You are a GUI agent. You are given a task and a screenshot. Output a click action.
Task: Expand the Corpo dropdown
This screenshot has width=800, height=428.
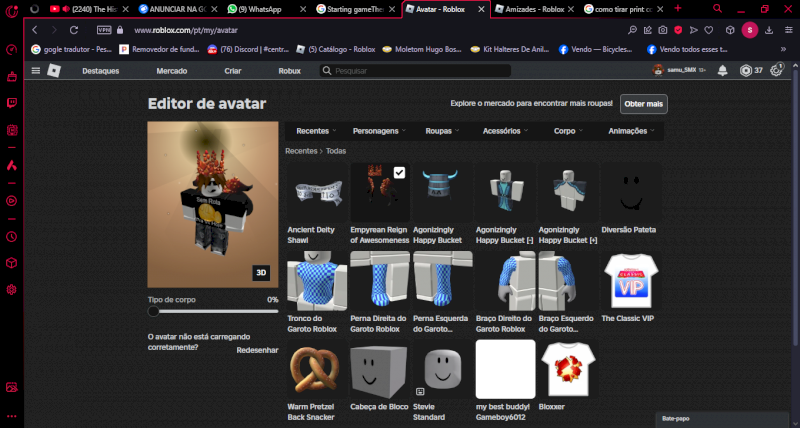(568, 131)
